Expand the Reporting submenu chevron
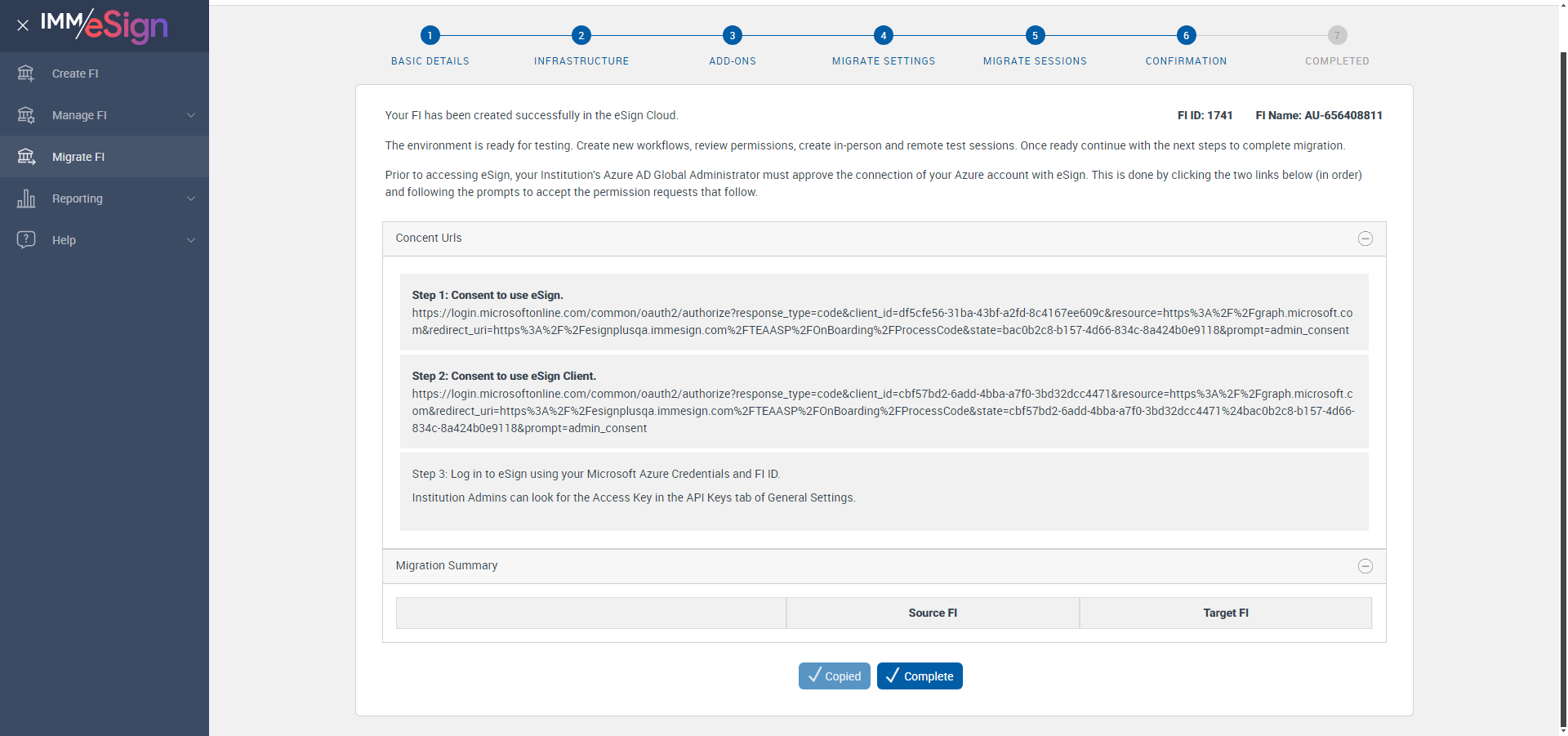 [x=191, y=198]
